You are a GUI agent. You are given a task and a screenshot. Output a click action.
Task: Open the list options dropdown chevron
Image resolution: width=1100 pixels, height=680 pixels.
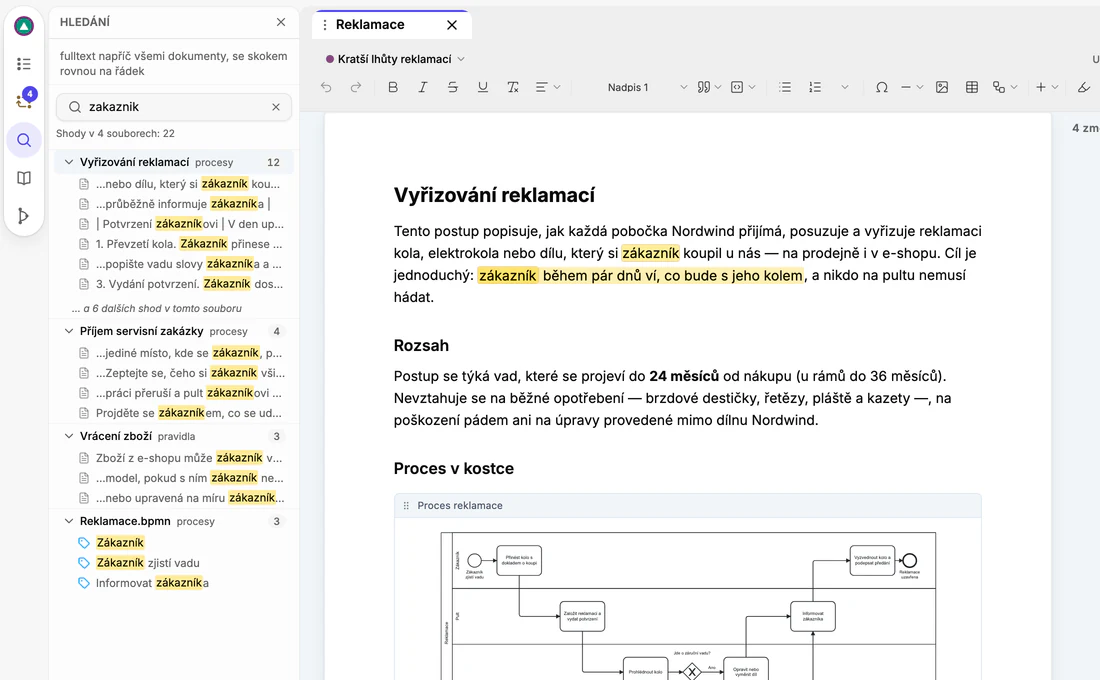[845, 87]
